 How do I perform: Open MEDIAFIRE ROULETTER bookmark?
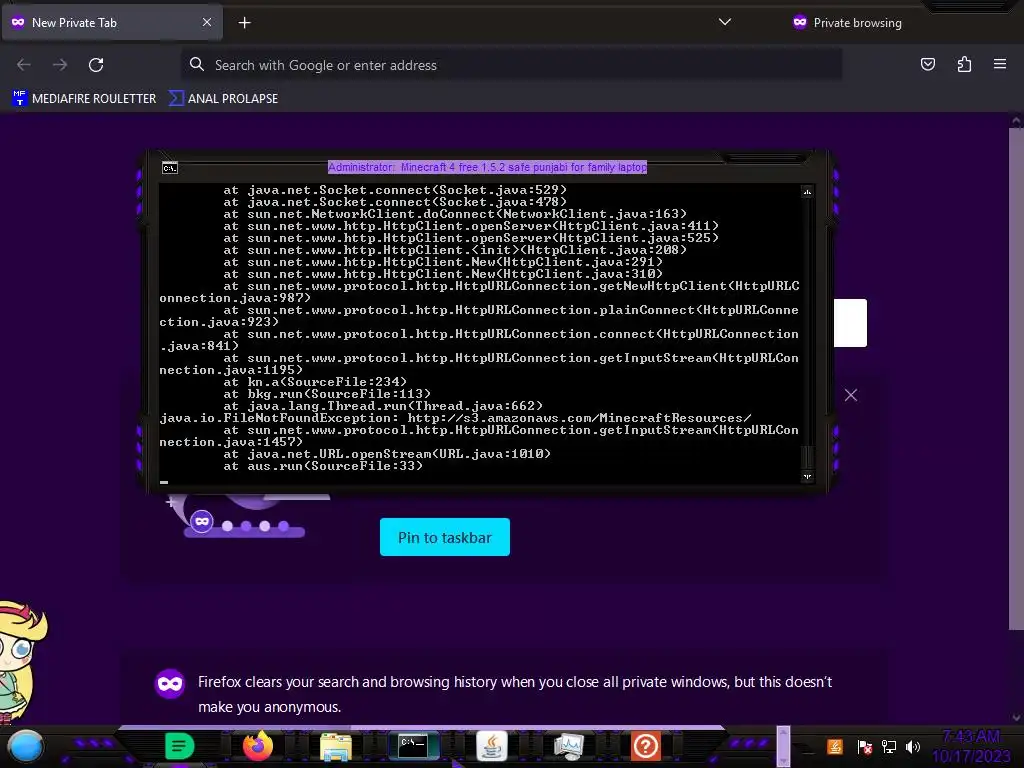(x=84, y=99)
